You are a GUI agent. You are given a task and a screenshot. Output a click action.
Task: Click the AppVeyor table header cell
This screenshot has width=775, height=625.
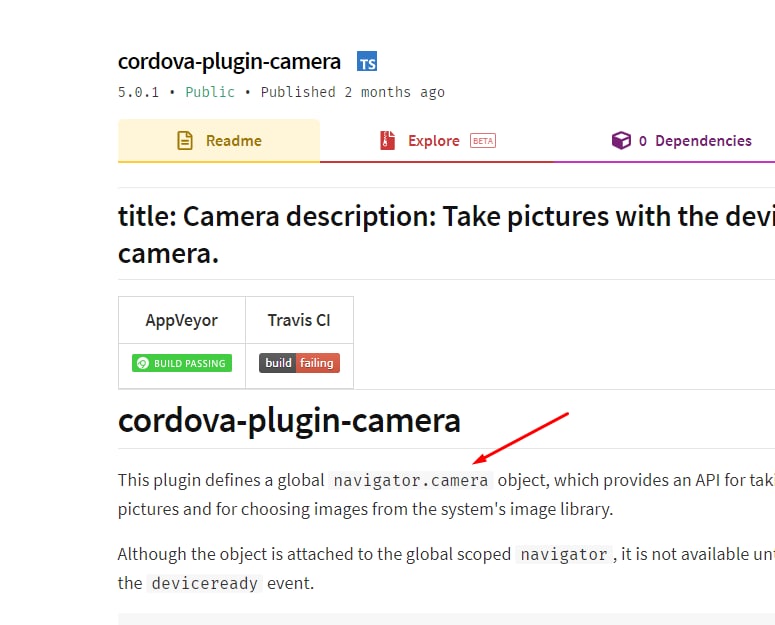click(182, 321)
